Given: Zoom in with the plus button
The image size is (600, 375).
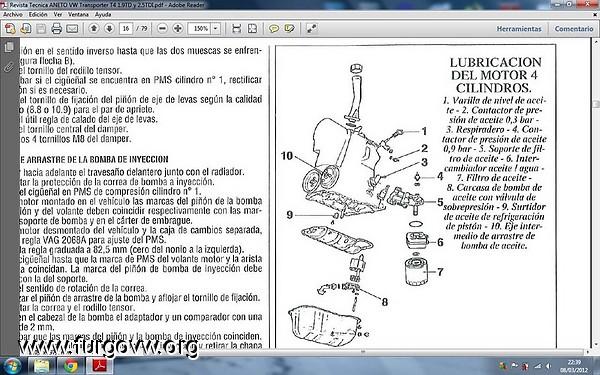Looking at the screenshot, I should pos(178,28).
